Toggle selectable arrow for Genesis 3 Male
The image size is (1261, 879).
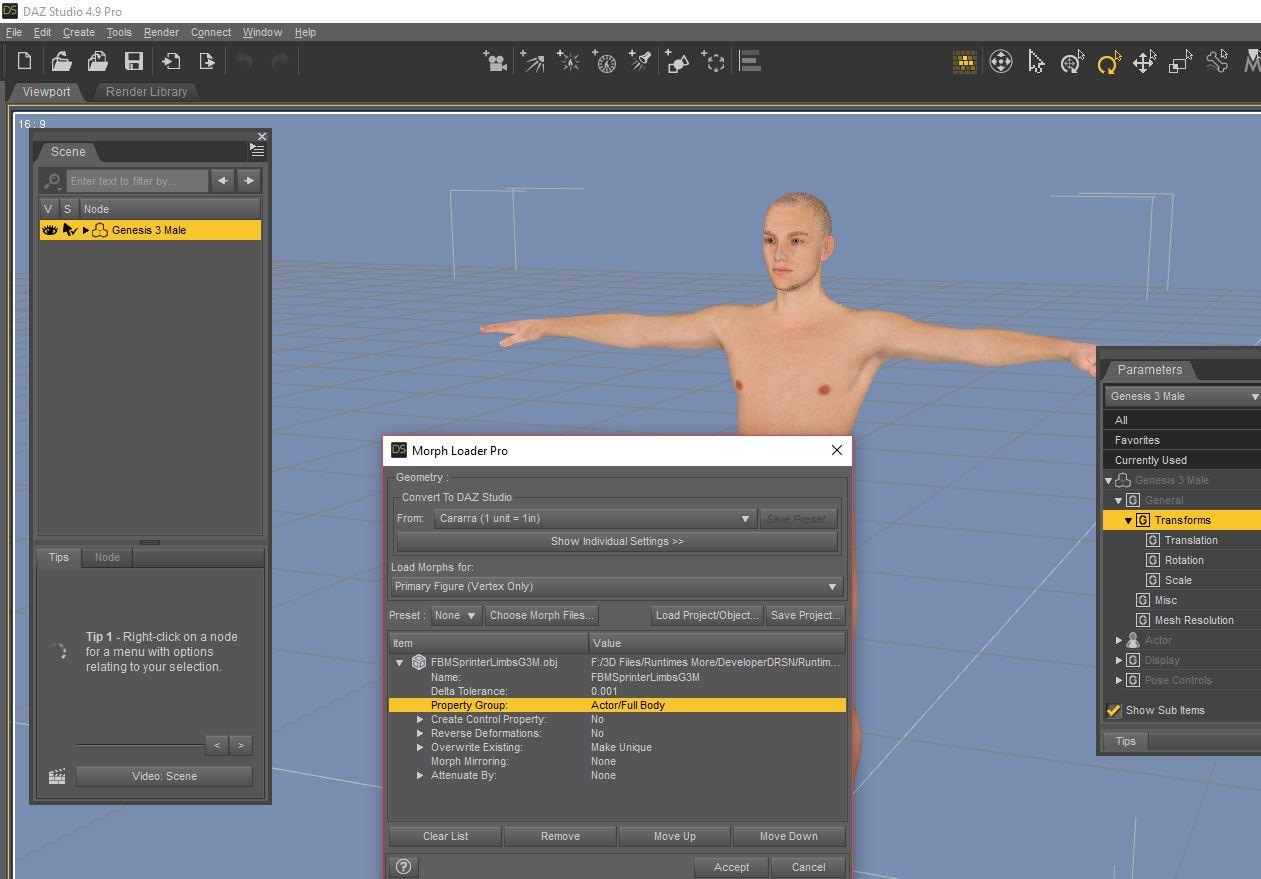69,230
